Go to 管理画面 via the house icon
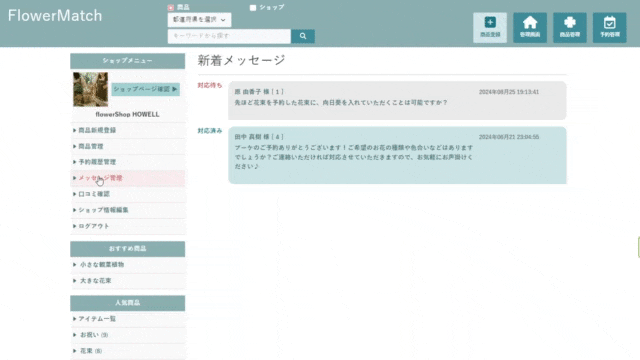 [x=530, y=27]
